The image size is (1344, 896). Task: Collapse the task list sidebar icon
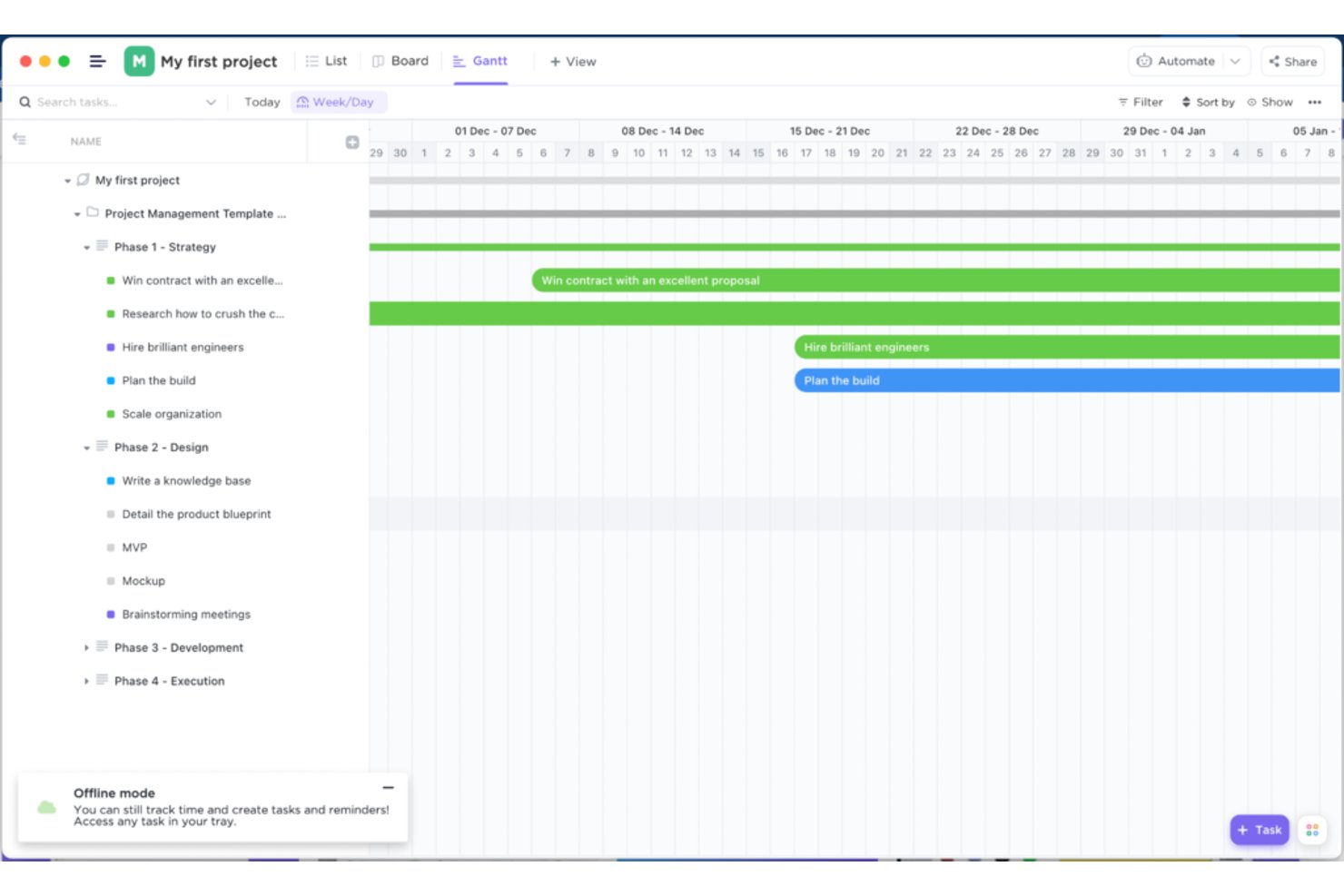pos(19,139)
